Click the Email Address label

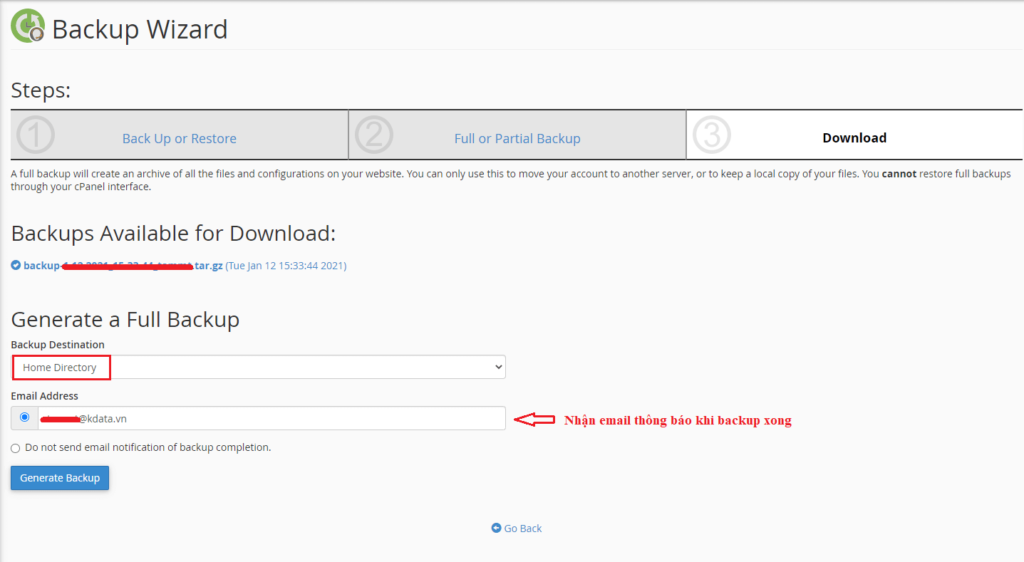click(44, 396)
